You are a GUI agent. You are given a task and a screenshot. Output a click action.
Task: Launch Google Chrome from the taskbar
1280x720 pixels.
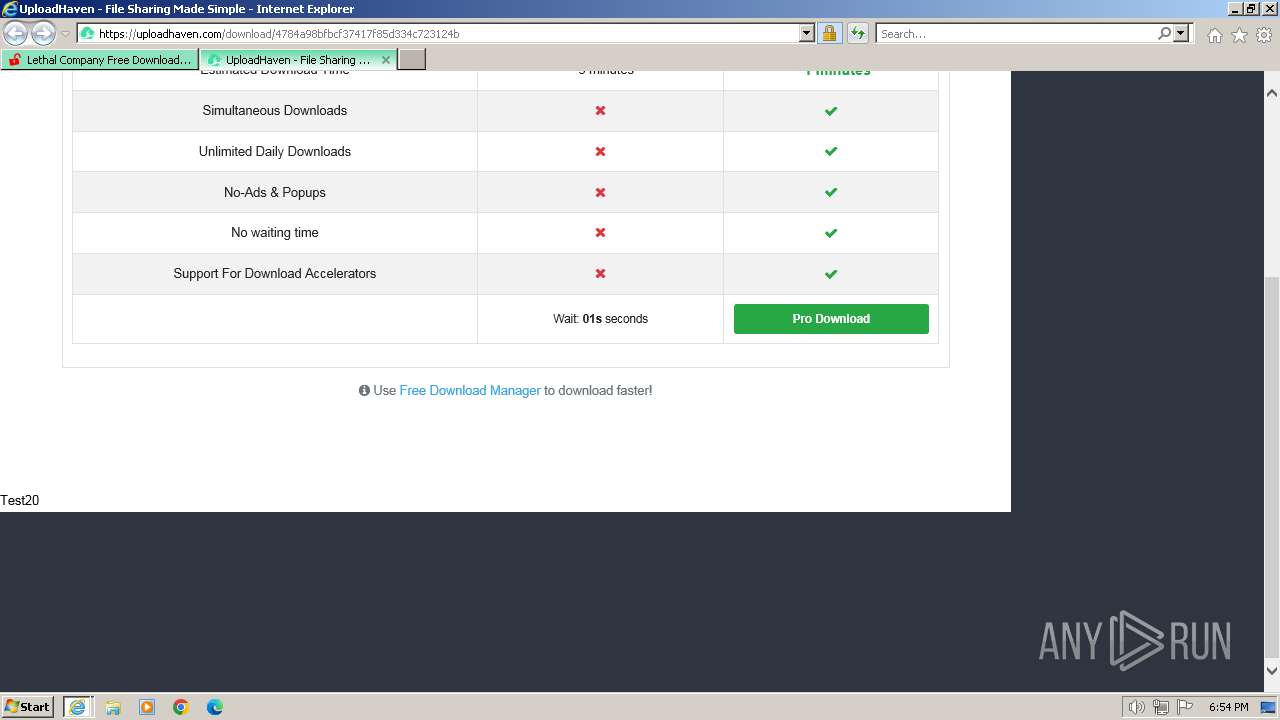pos(181,707)
